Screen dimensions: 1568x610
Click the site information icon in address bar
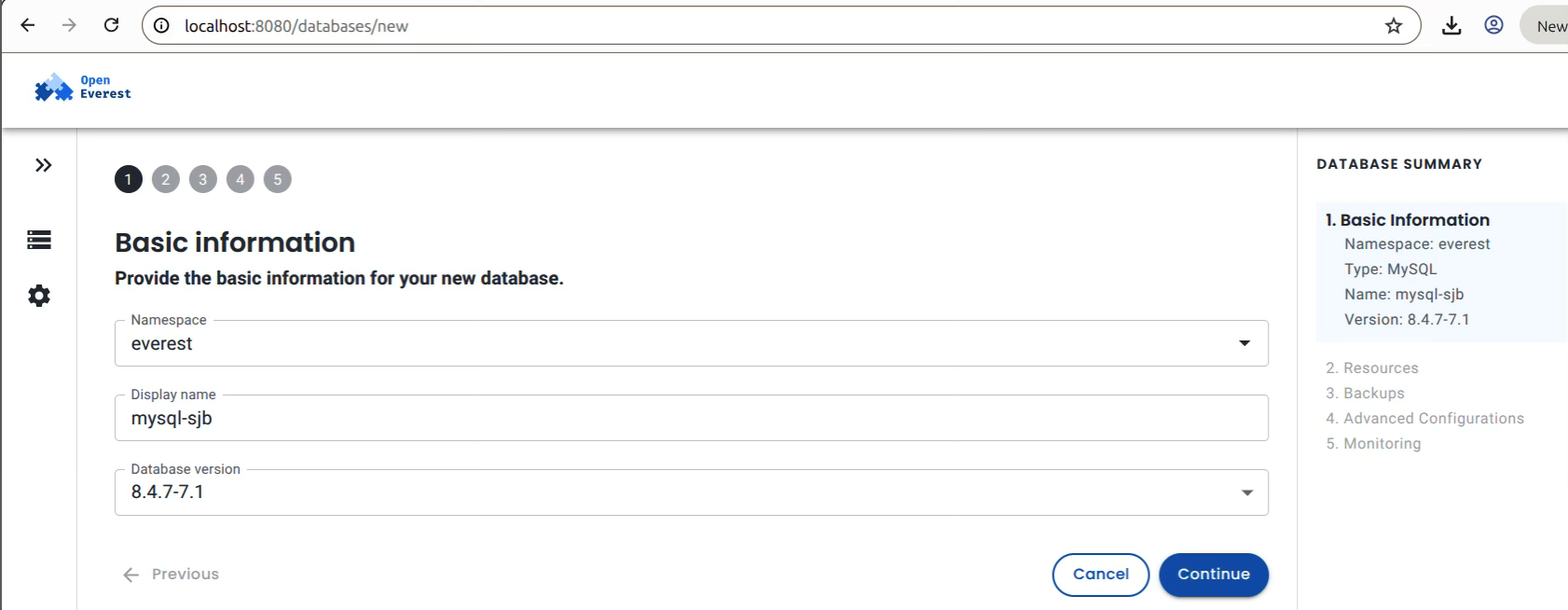pyautogui.click(x=162, y=25)
